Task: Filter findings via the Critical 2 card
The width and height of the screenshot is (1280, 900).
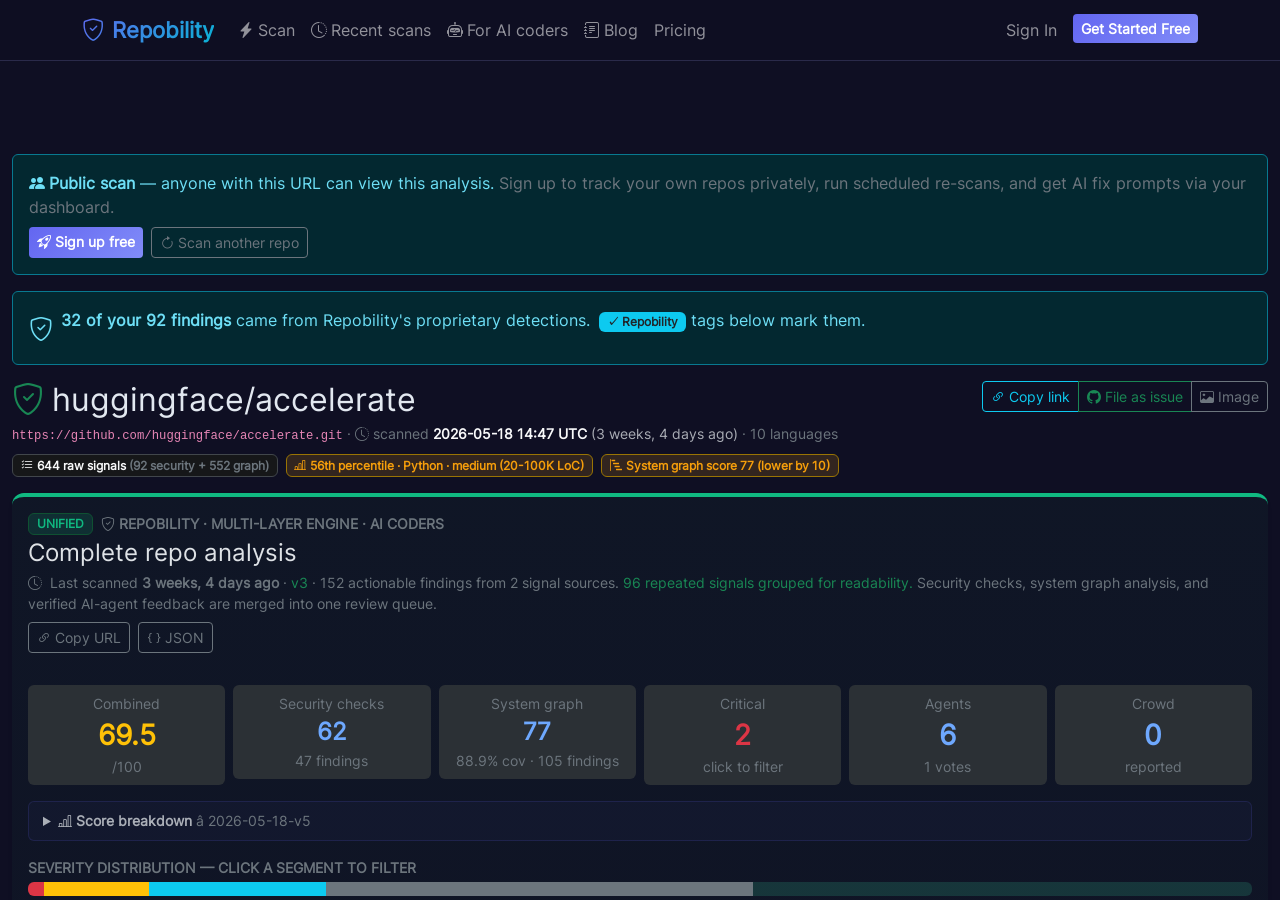Action: pyautogui.click(x=743, y=735)
